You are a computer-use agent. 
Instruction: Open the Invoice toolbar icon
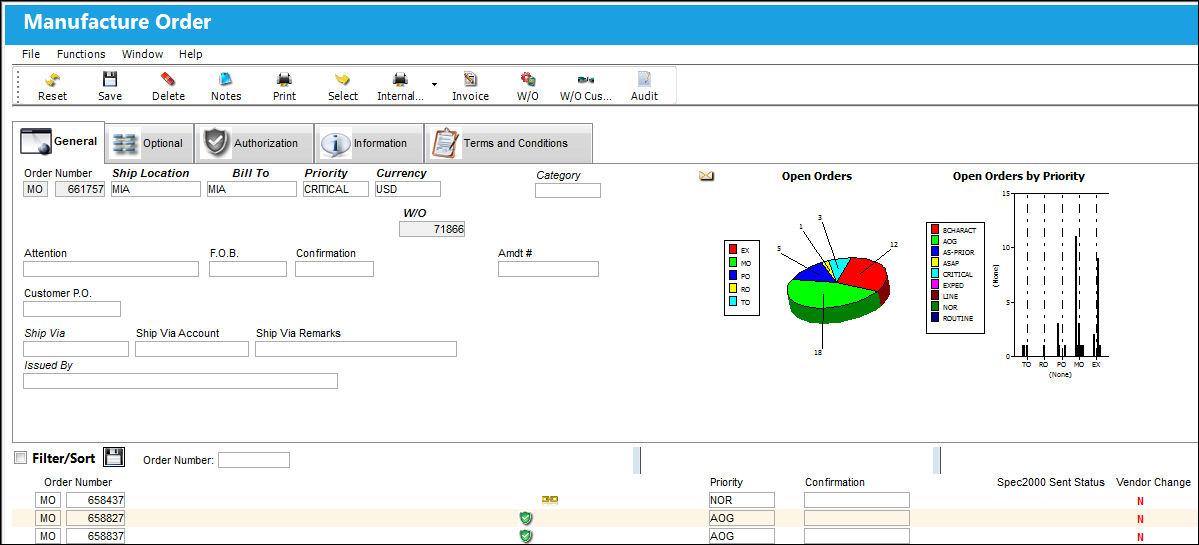[470, 79]
